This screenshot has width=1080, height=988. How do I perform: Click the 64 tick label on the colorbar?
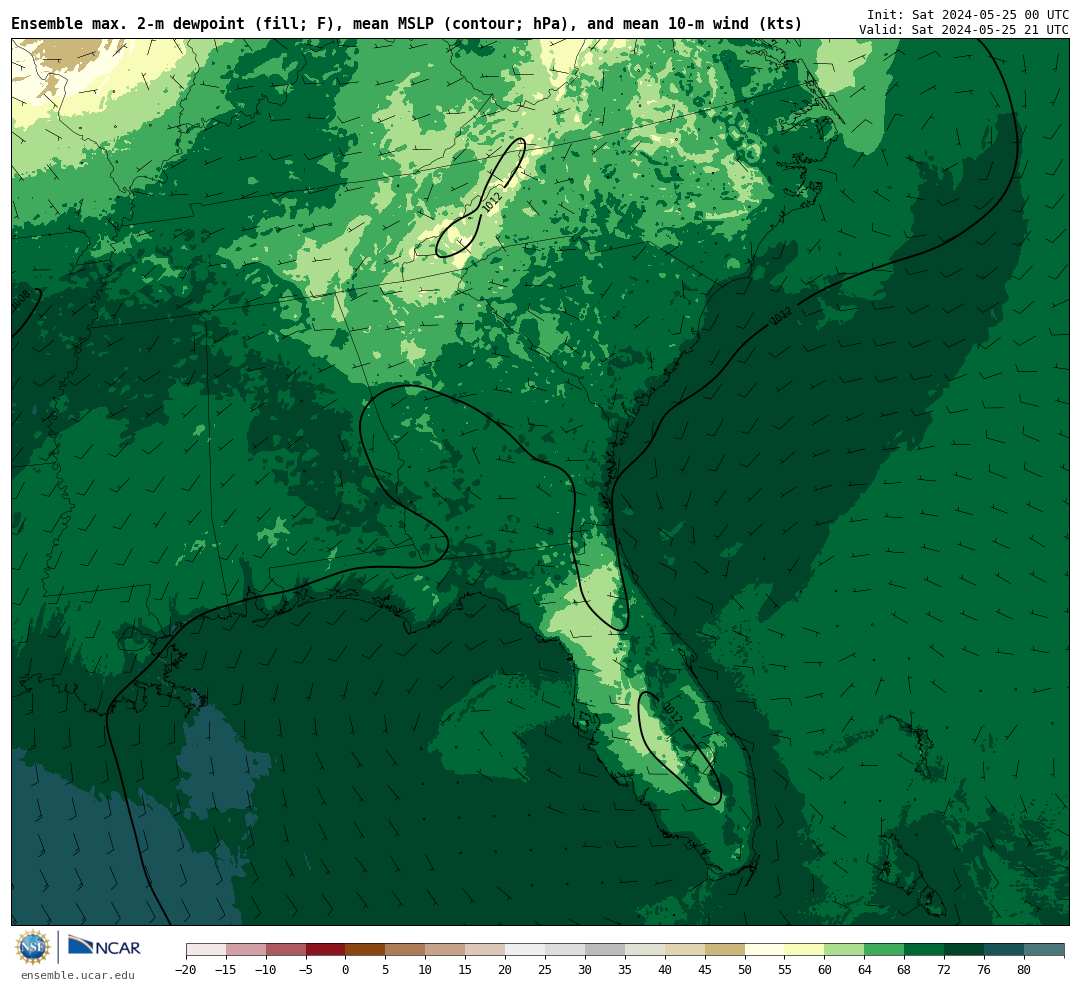[x=864, y=969]
